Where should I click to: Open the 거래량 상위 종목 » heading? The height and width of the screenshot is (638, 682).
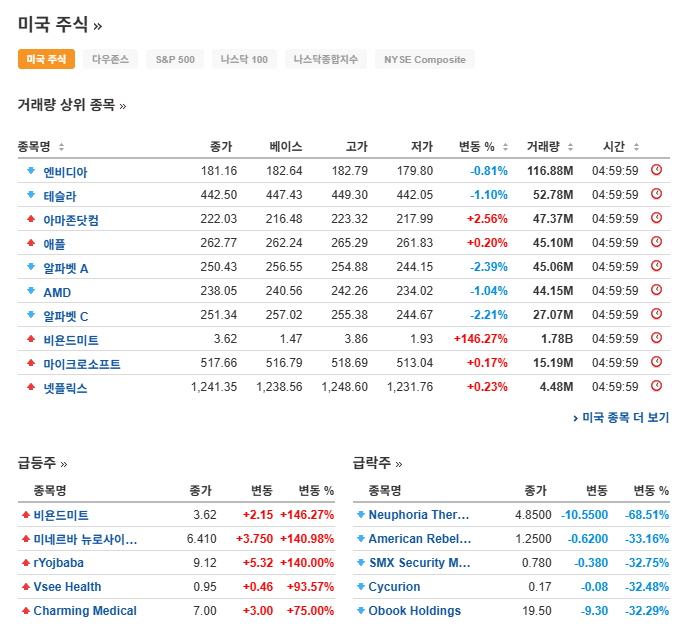(x=72, y=105)
